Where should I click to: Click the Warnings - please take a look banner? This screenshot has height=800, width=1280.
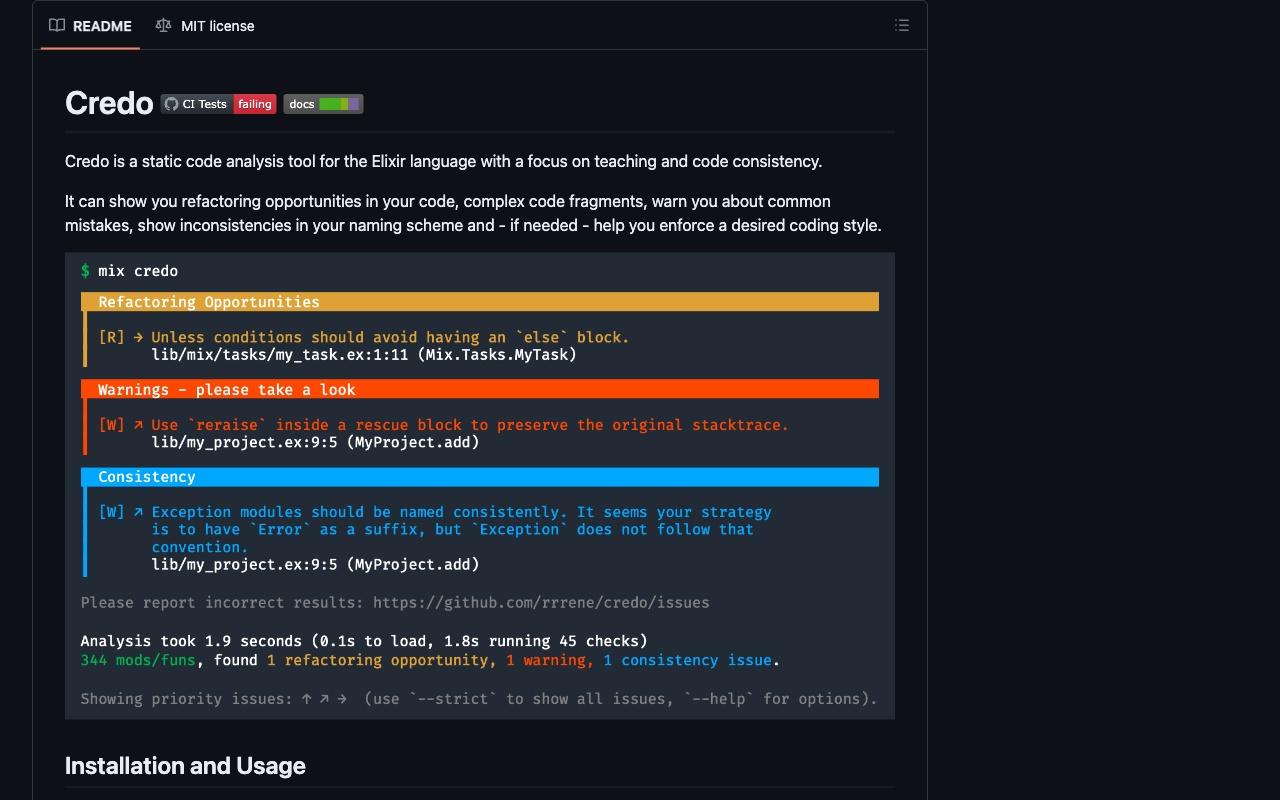coord(480,390)
